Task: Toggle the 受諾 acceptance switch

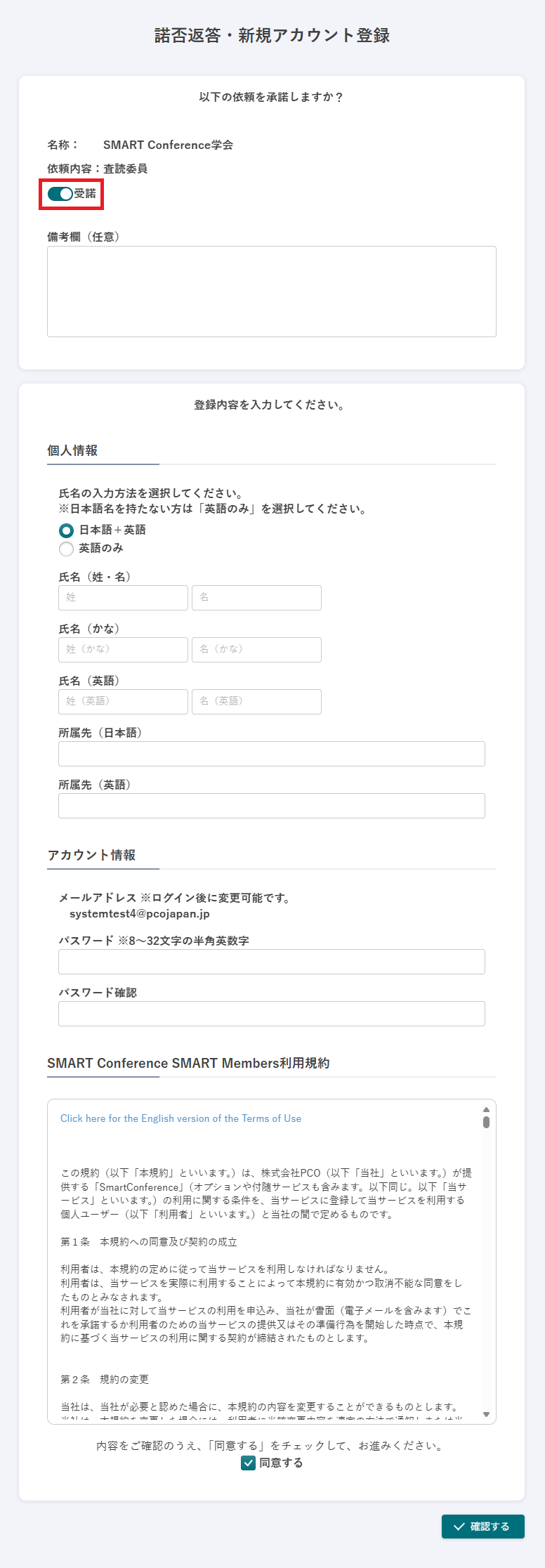Action: point(60,194)
